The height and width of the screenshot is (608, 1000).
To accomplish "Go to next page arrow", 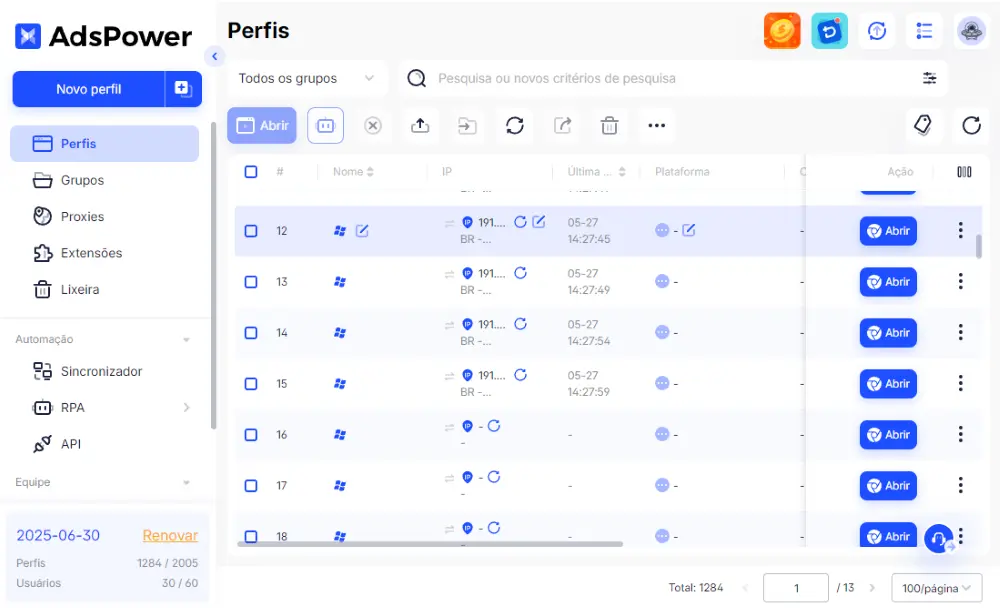I will [872, 588].
